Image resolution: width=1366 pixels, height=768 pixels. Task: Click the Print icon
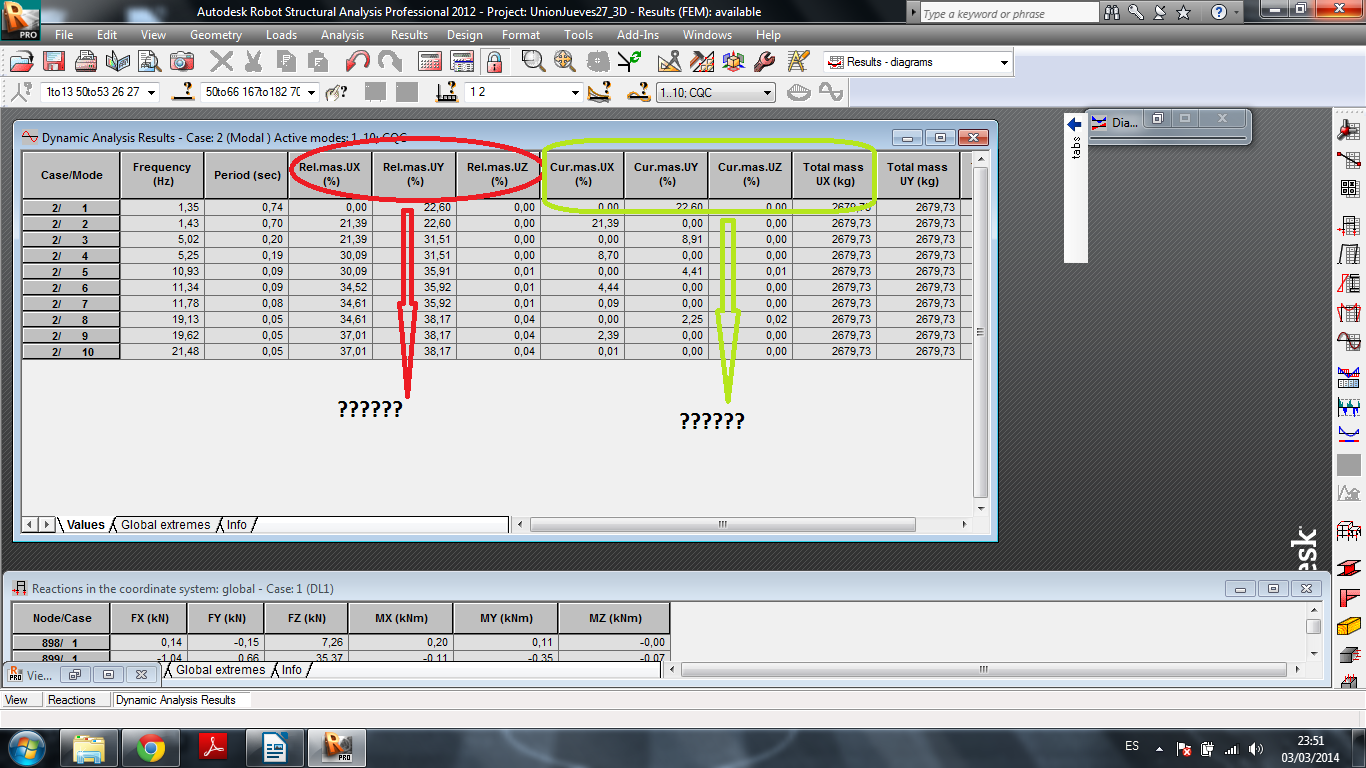[86, 61]
